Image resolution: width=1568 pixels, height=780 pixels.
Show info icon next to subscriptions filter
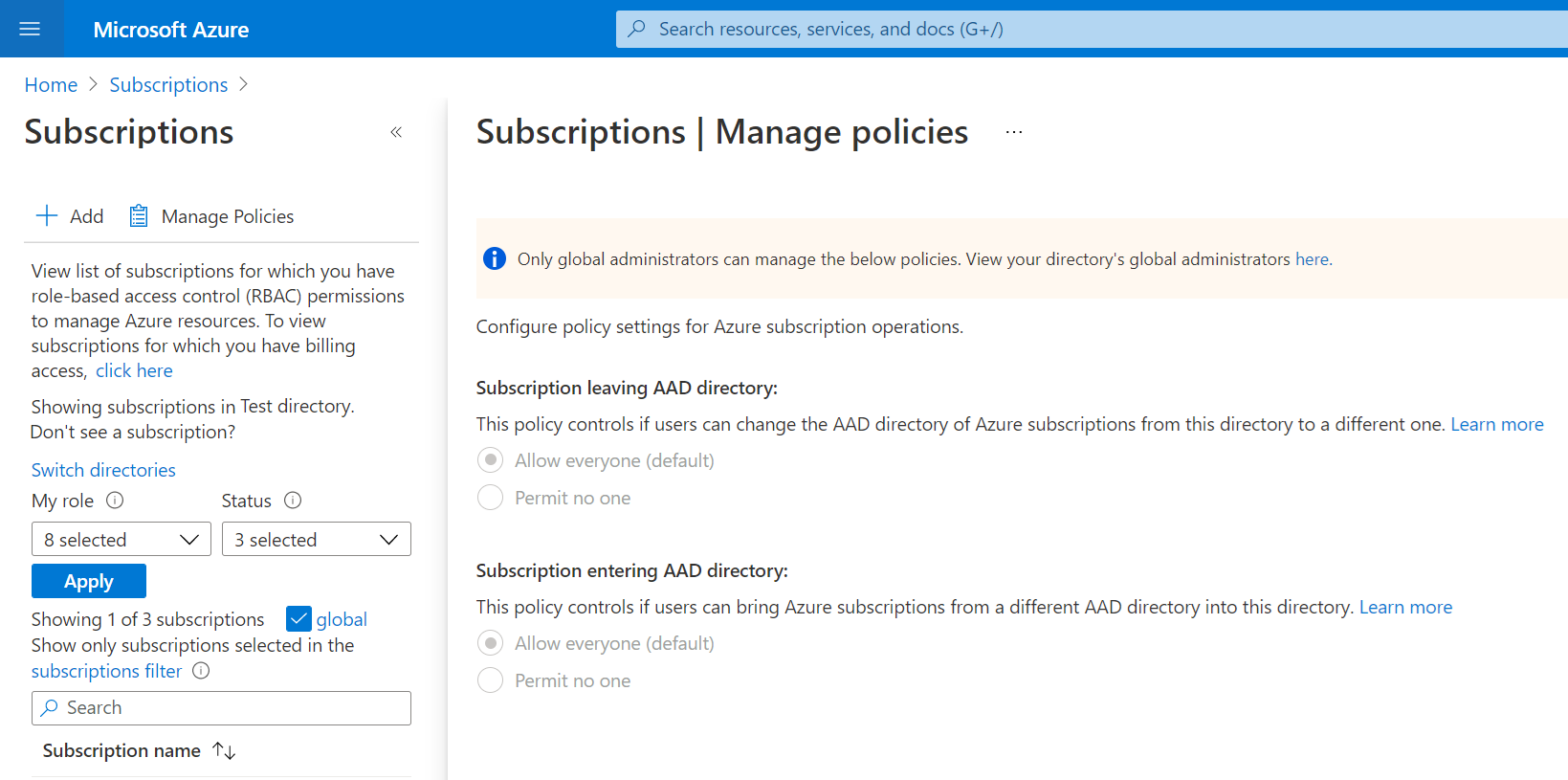tap(201, 671)
